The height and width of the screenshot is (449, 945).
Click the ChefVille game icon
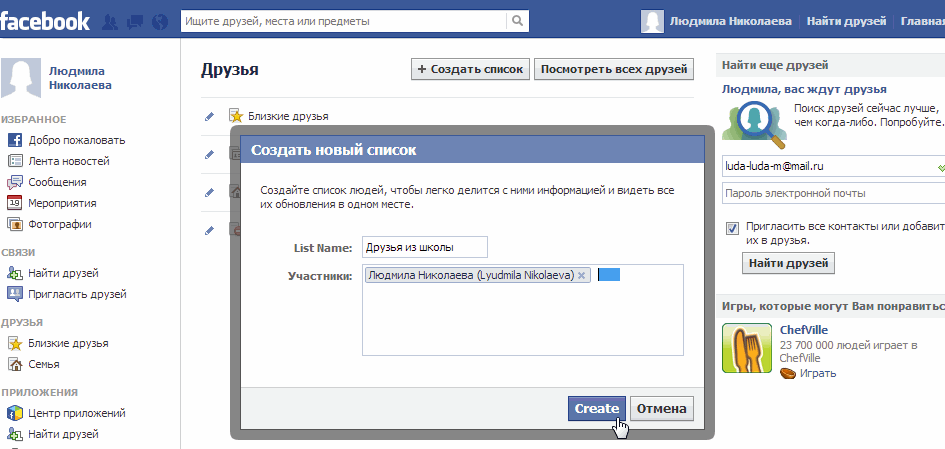[747, 348]
